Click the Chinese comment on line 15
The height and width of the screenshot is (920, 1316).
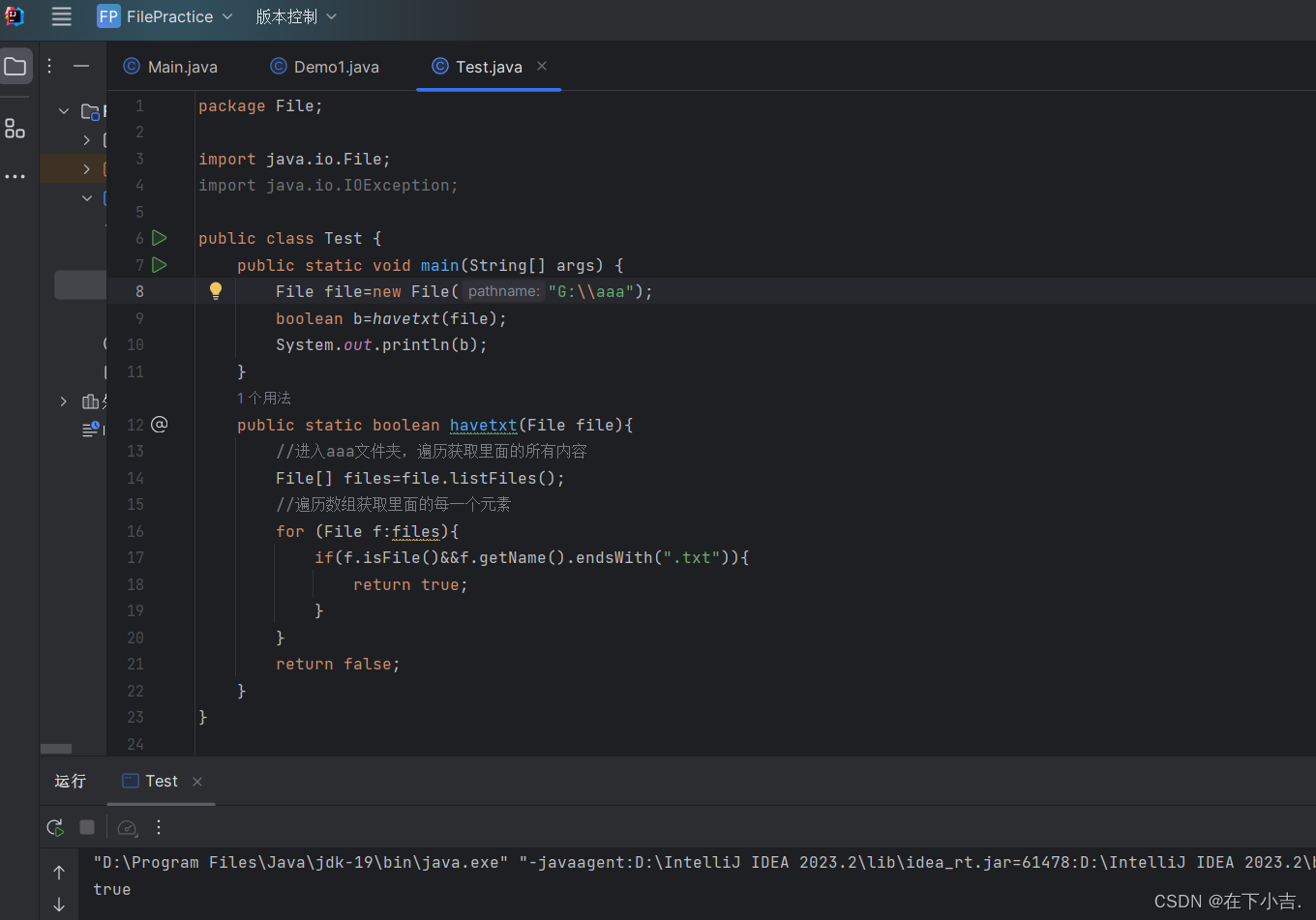(x=393, y=504)
